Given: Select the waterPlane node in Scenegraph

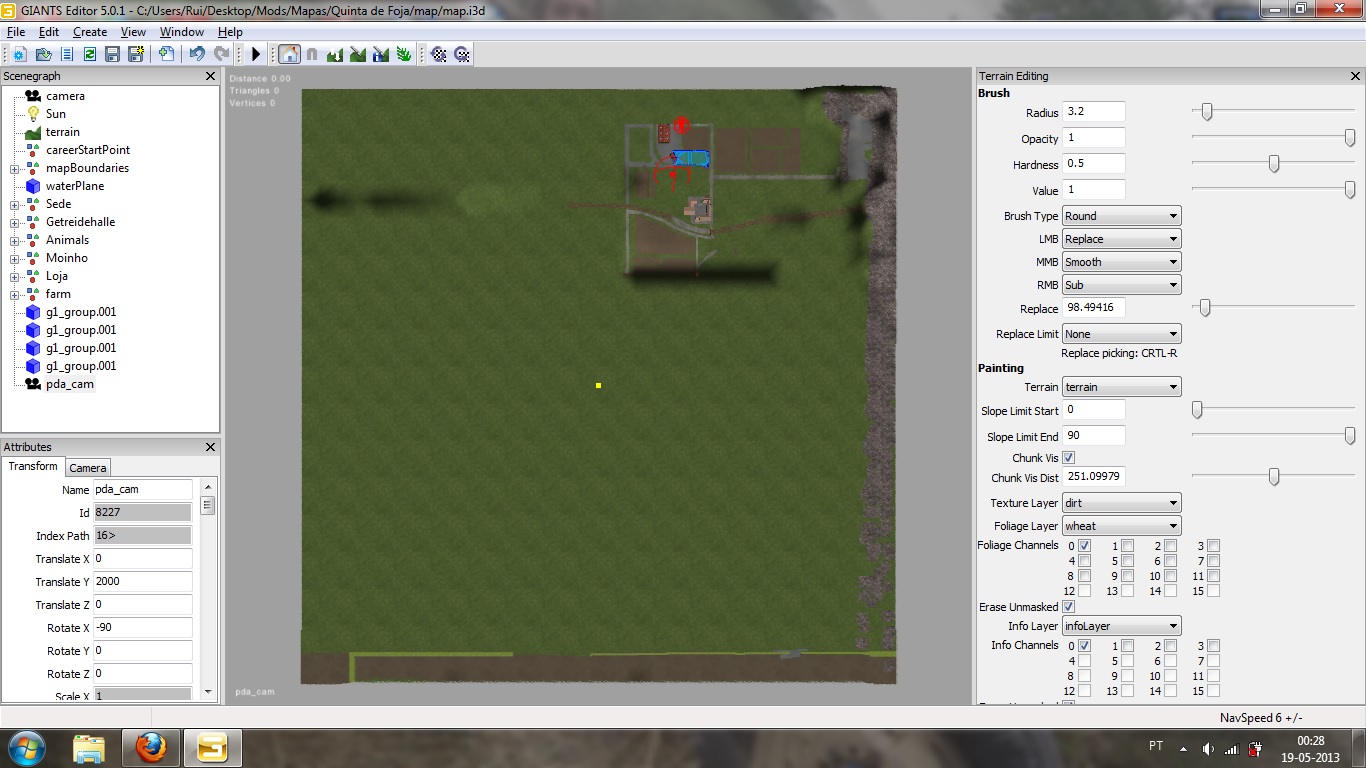Looking at the screenshot, I should pos(75,186).
